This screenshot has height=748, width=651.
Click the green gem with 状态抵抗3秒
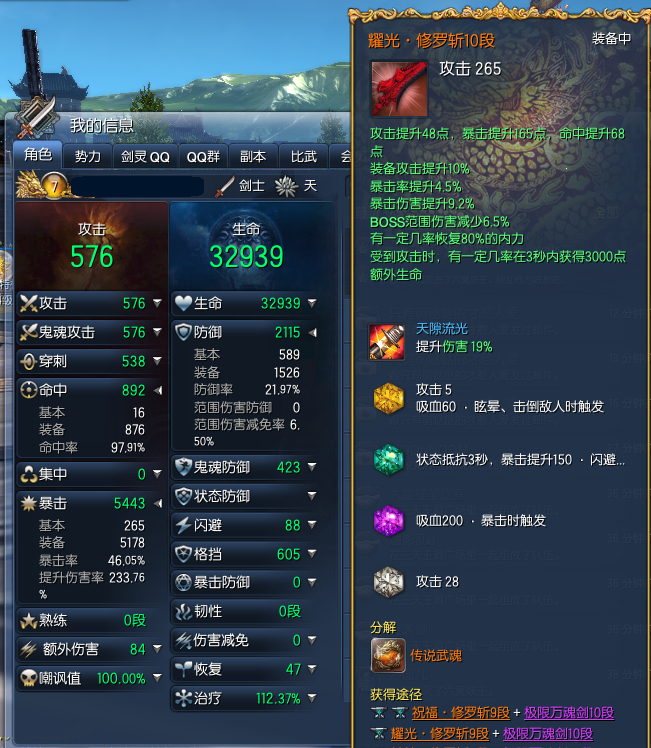pyautogui.click(x=389, y=459)
